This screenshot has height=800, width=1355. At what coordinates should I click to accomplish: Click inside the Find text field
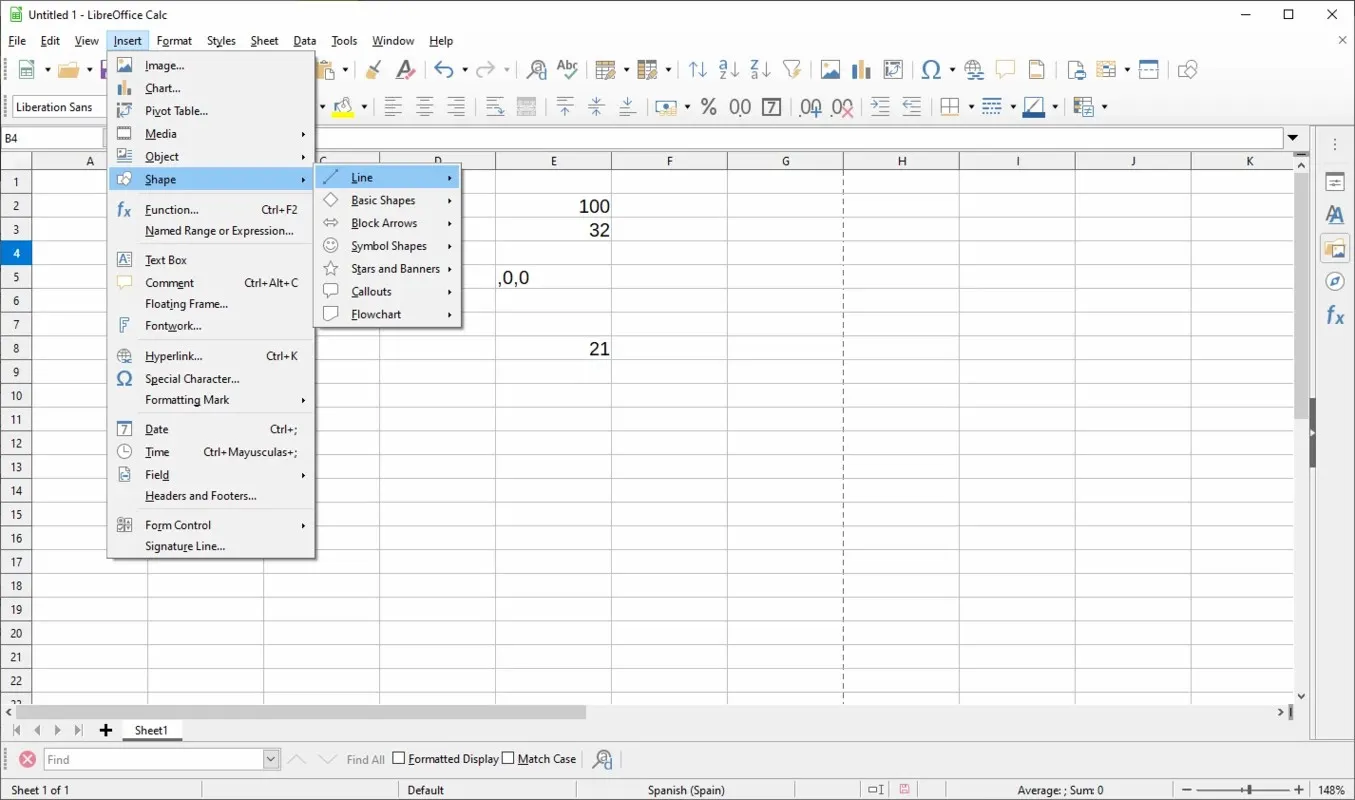pyautogui.click(x=153, y=760)
